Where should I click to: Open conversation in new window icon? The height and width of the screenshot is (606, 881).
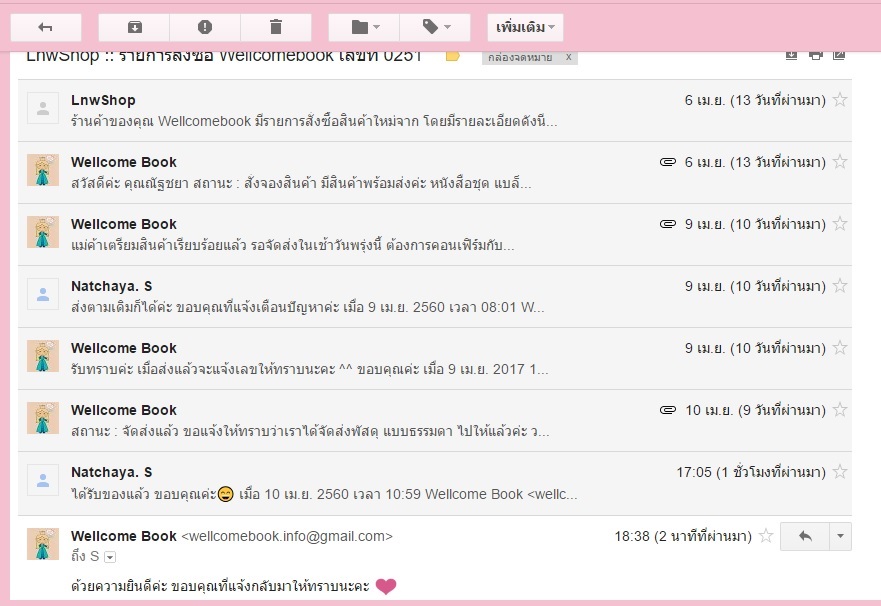(840, 55)
